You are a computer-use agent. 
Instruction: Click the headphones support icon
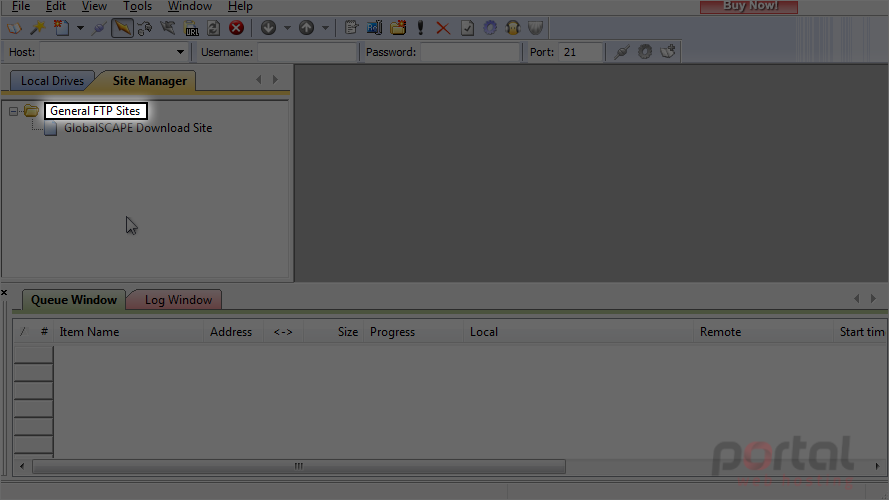tap(513, 28)
